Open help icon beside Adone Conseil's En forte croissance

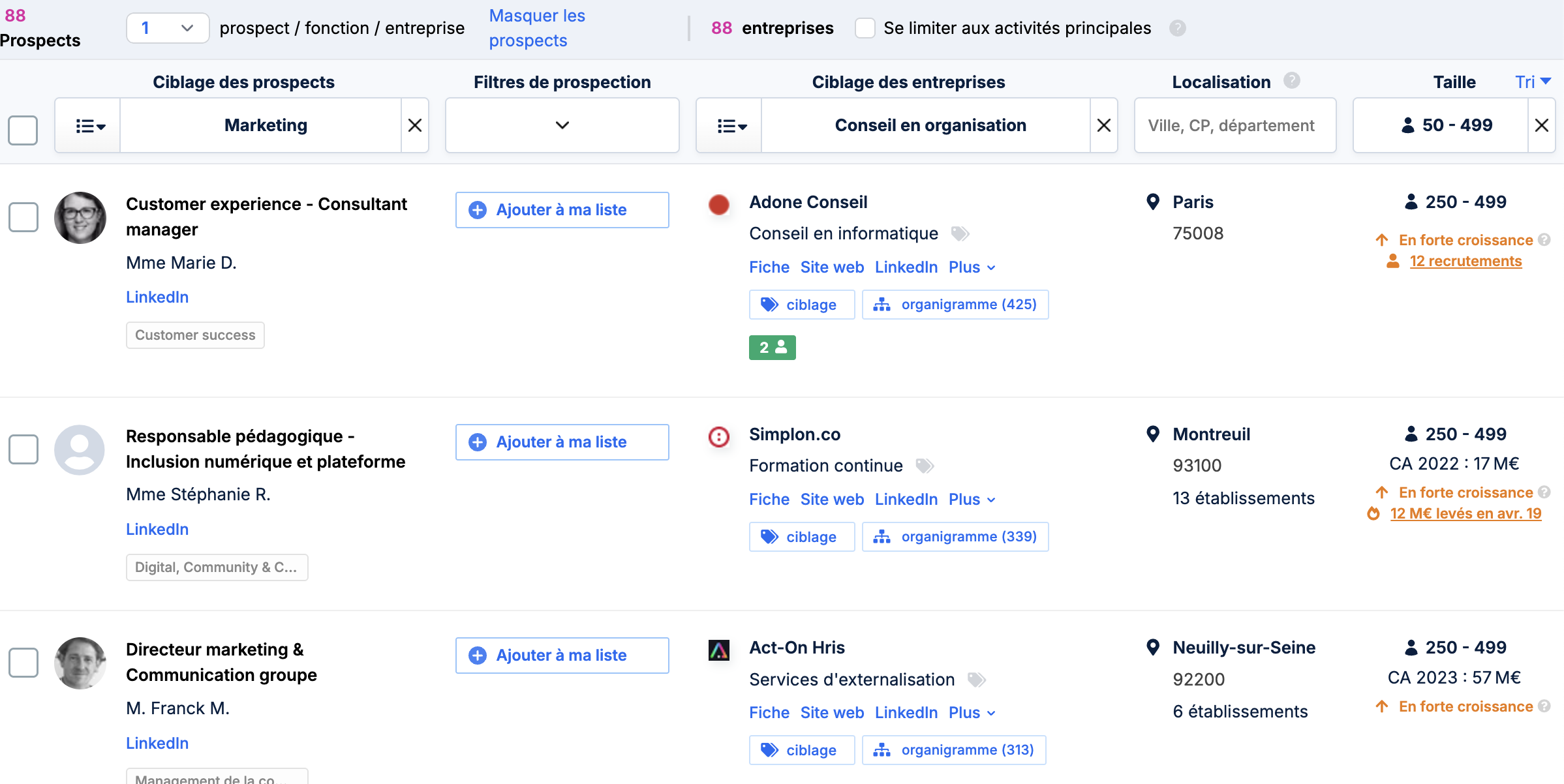pos(1544,240)
